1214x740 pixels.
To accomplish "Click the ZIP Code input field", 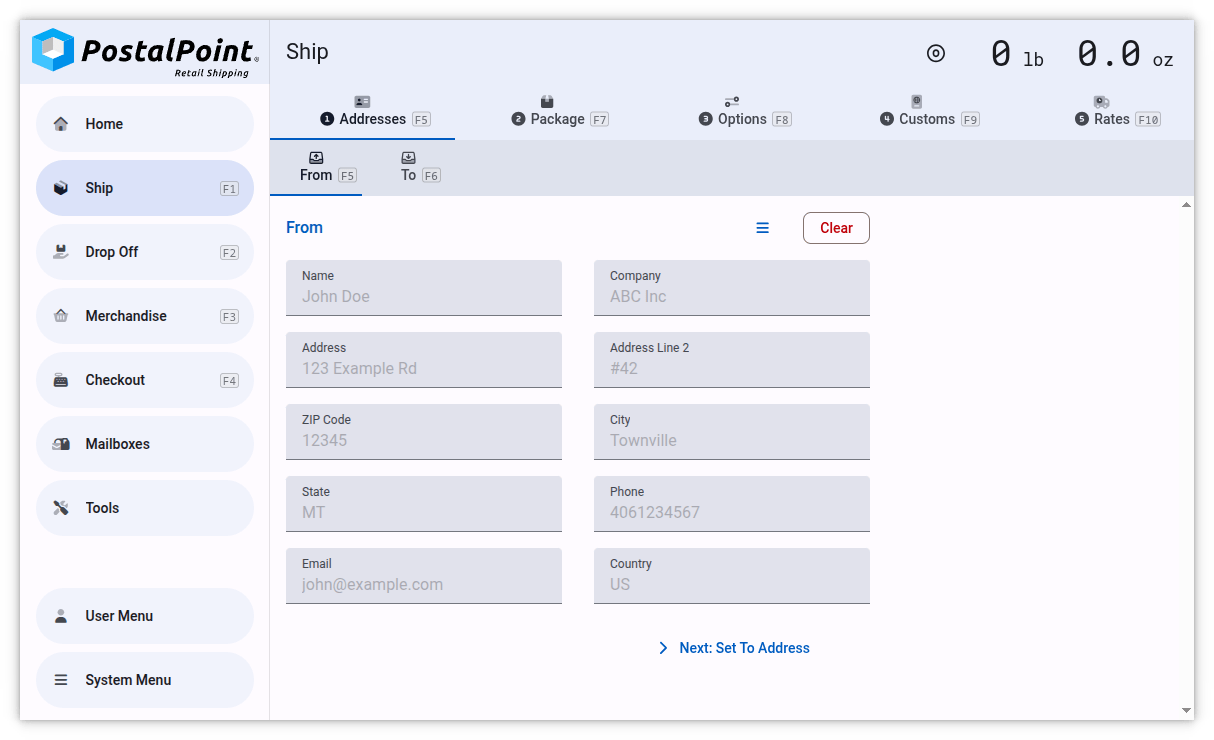I will (423, 432).
